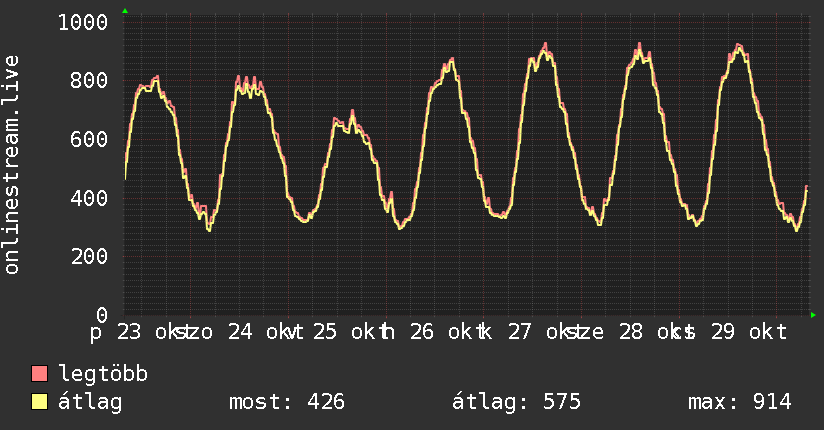Click the '27 okt' date label
This screenshot has height=430, width=824.
click(541, 332)
